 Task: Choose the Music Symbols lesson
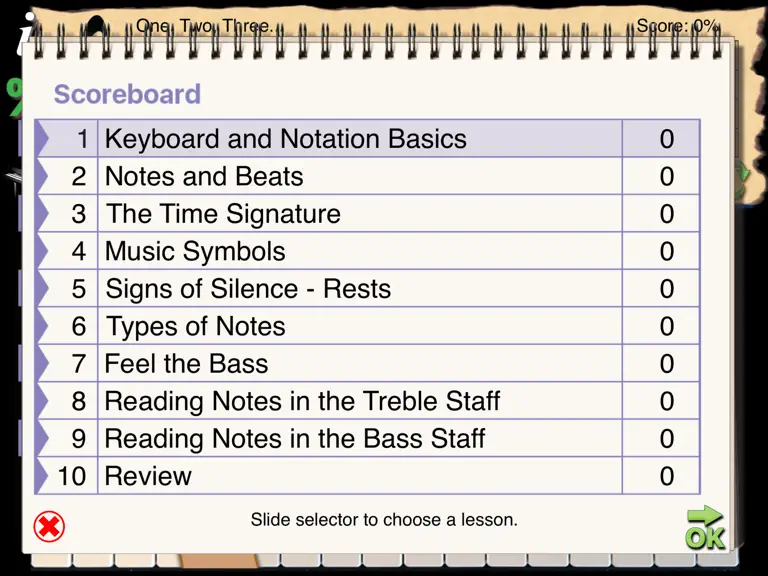[x=367, y=251]
